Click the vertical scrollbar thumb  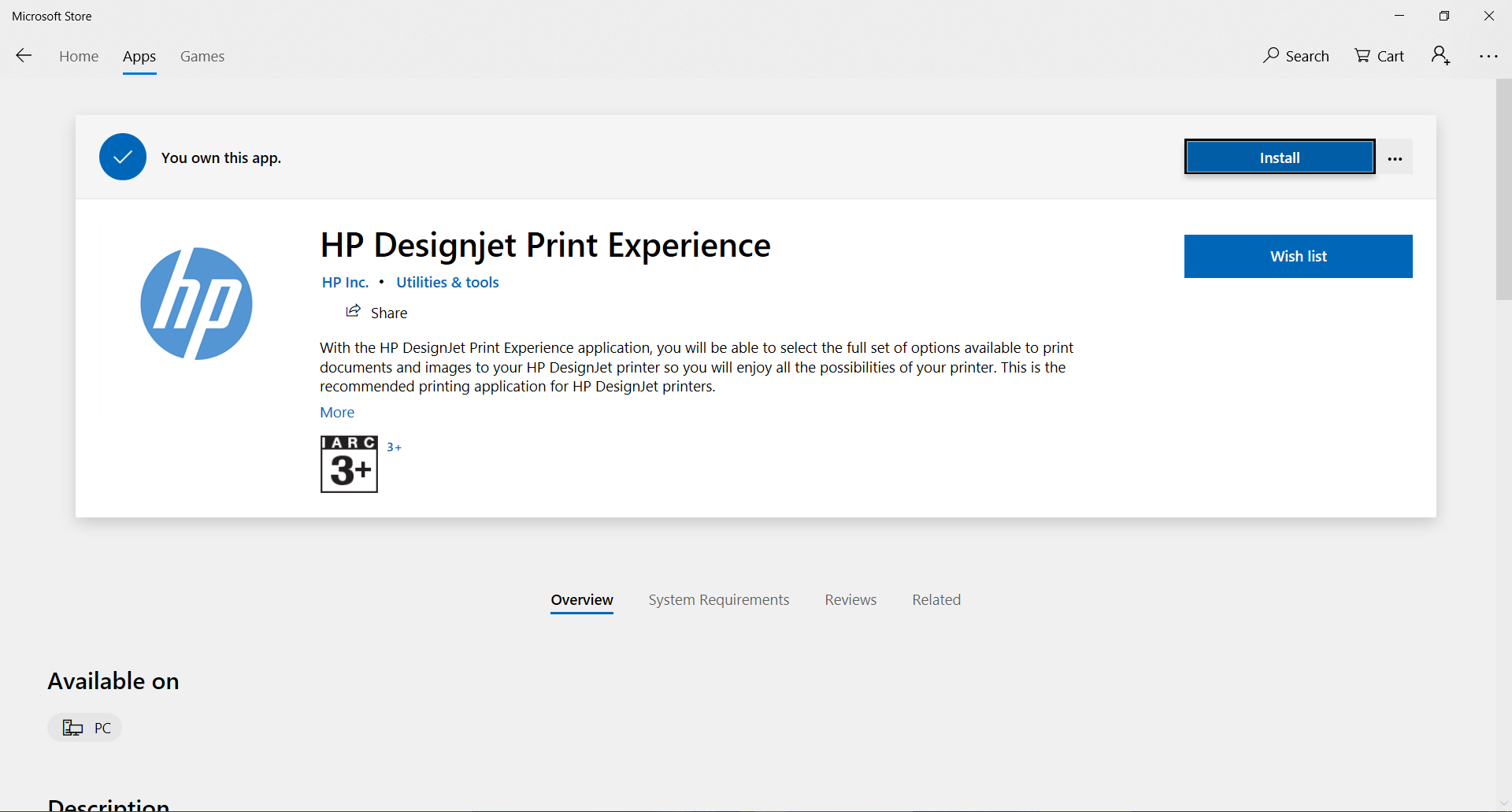1503,189
